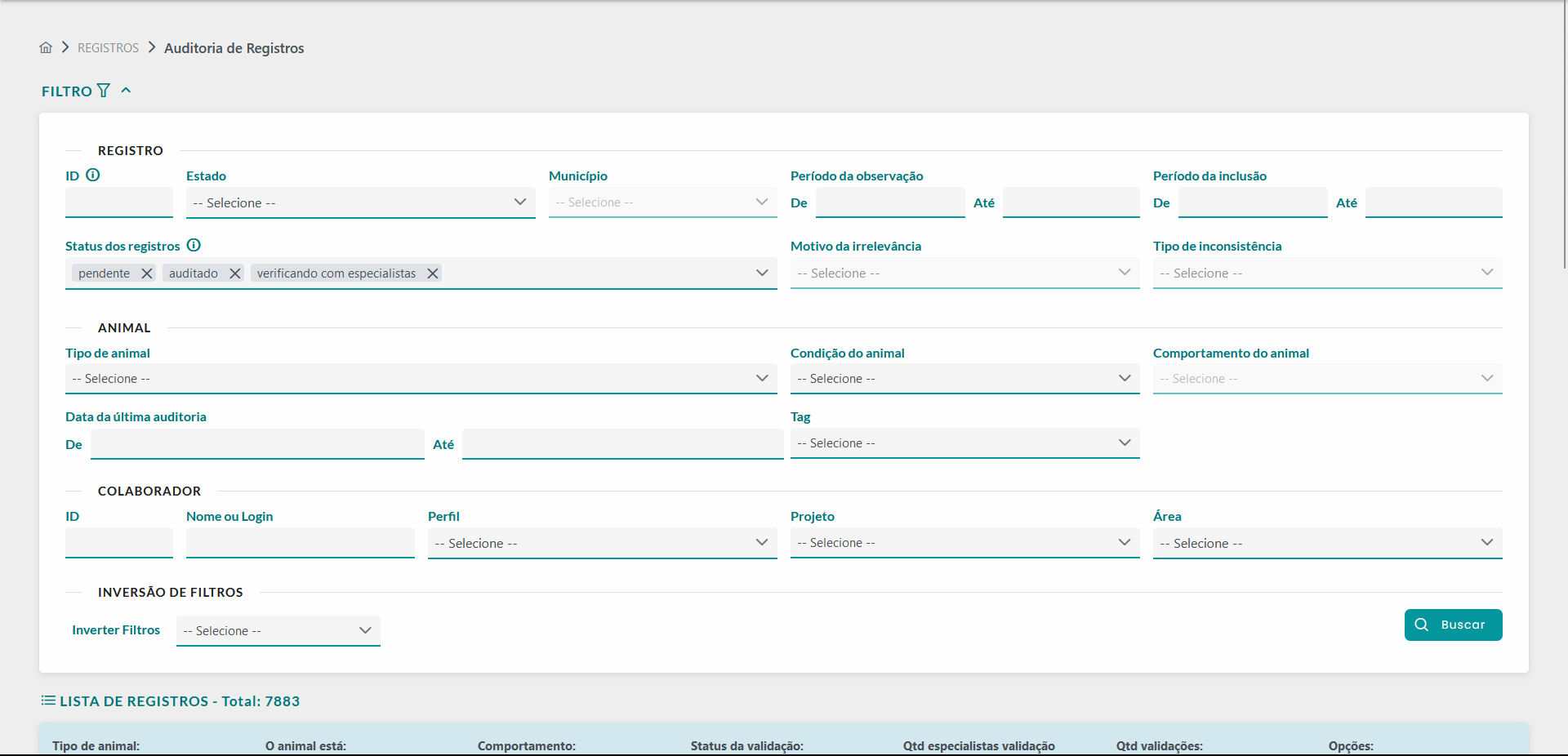
Task: Remove the 'pendente' status tag
Action: click(147, 273)
